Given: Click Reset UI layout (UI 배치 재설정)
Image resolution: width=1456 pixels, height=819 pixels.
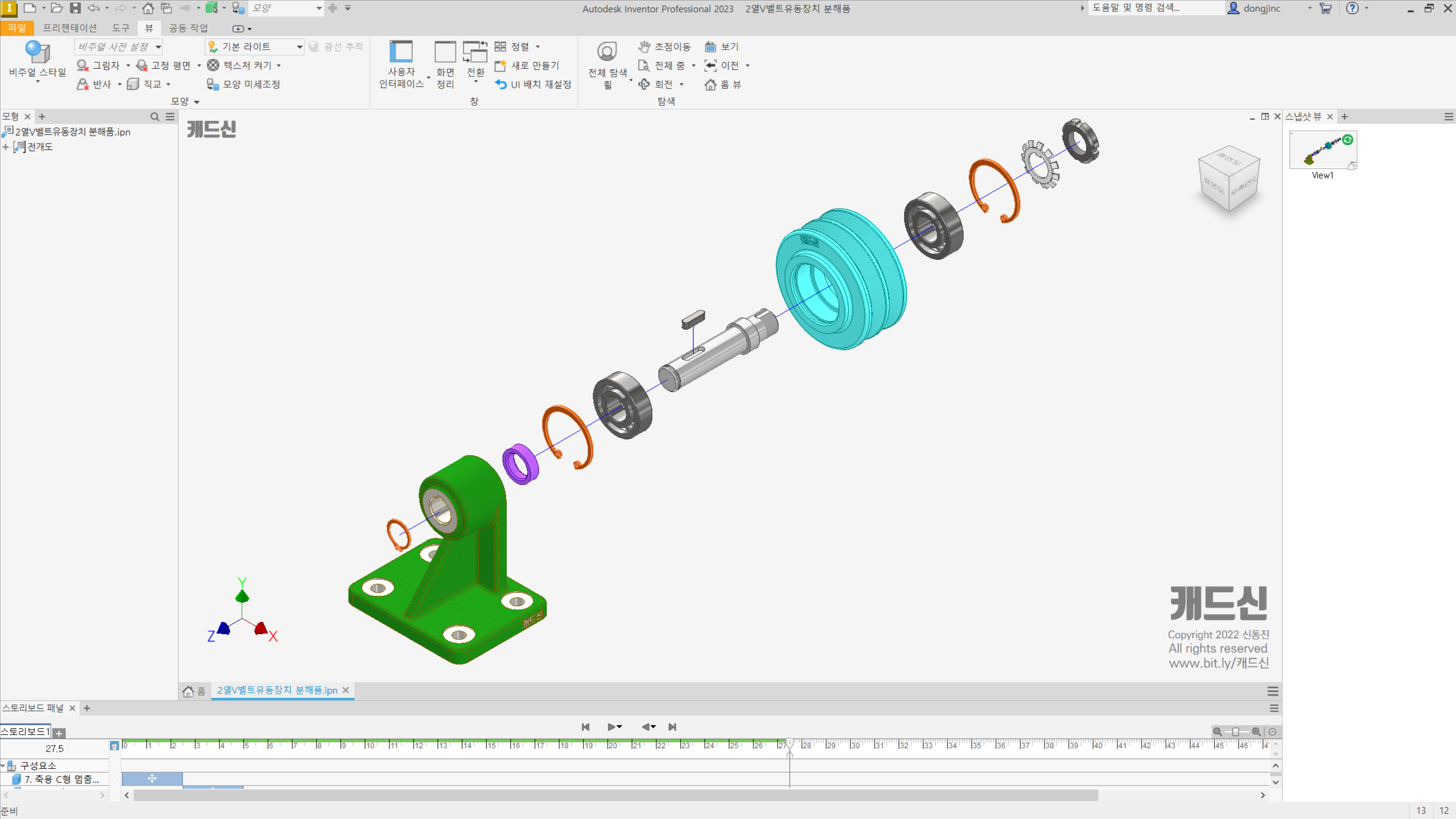Looking at the screenshot, I should 533,84.
